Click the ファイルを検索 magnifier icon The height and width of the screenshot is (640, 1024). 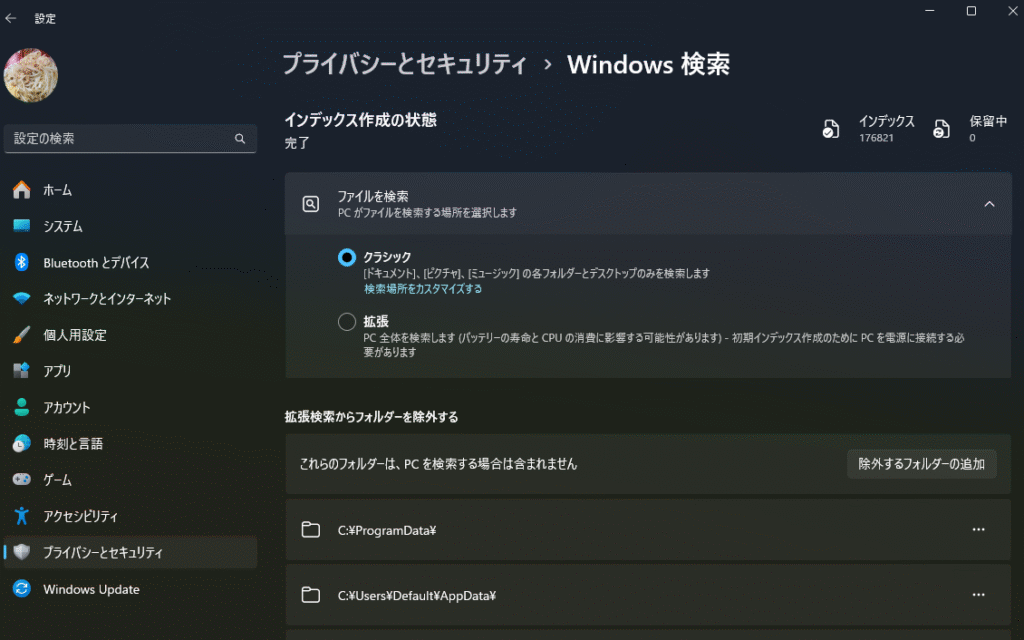click(311, 204)
